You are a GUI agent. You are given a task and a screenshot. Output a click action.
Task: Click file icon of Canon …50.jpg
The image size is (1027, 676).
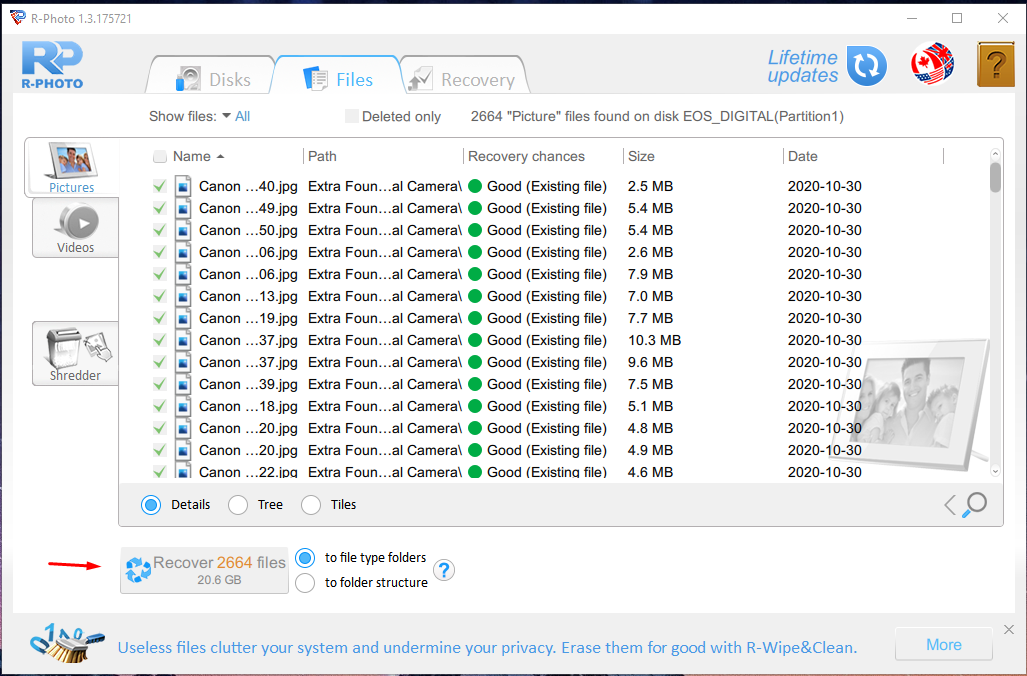pos(183,230)
